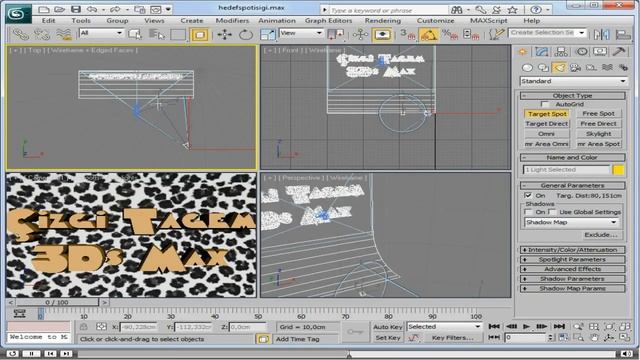Toggle the Angle Snap icon

[429, 35]
